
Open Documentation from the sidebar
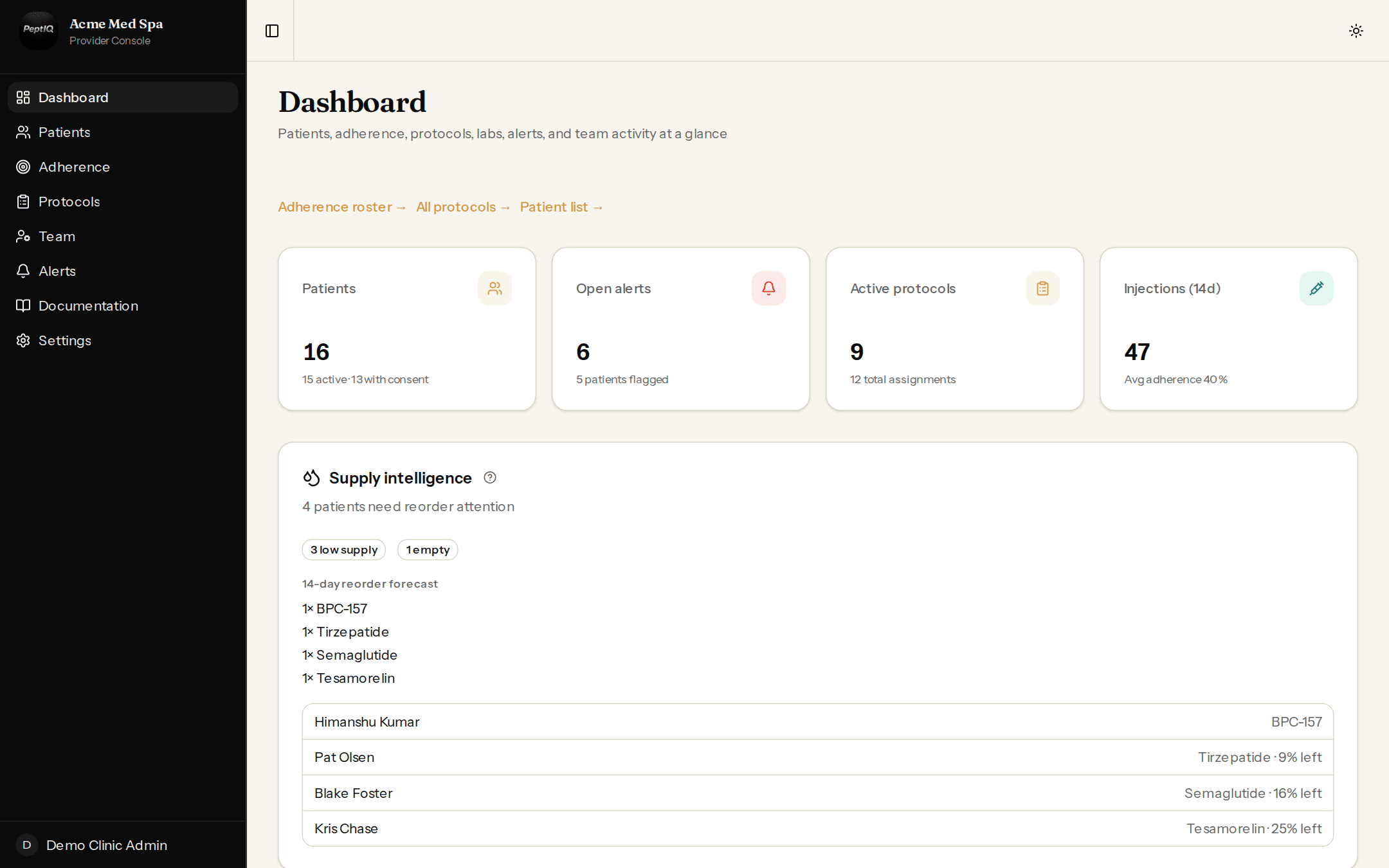[123, 305]
